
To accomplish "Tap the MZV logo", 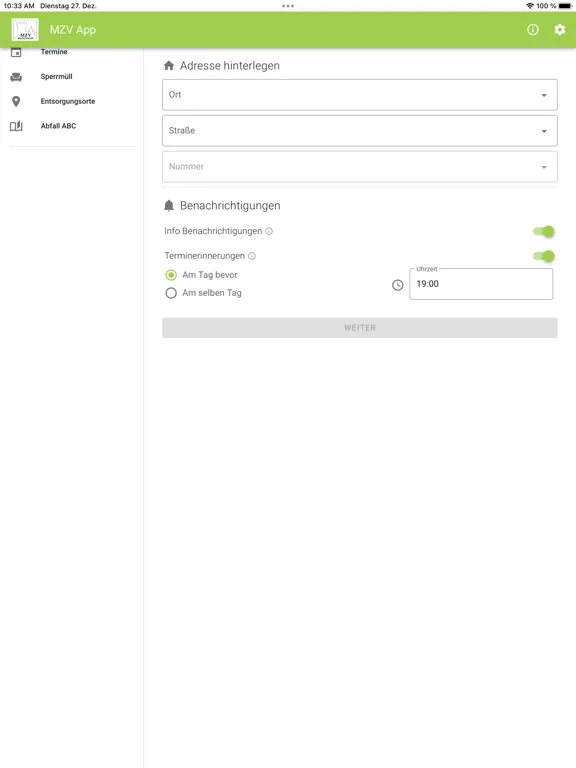I will tap(25, 30).
